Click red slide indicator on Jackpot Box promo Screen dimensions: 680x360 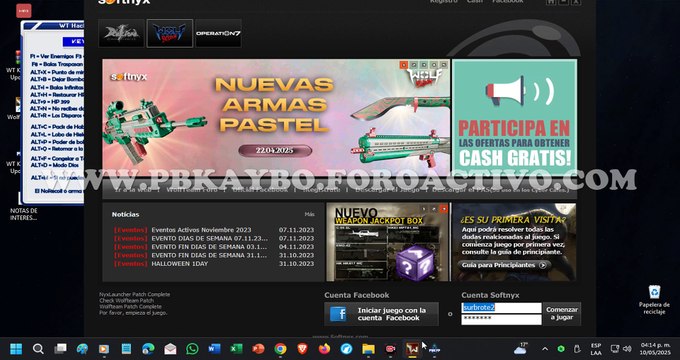coord(443,209)
